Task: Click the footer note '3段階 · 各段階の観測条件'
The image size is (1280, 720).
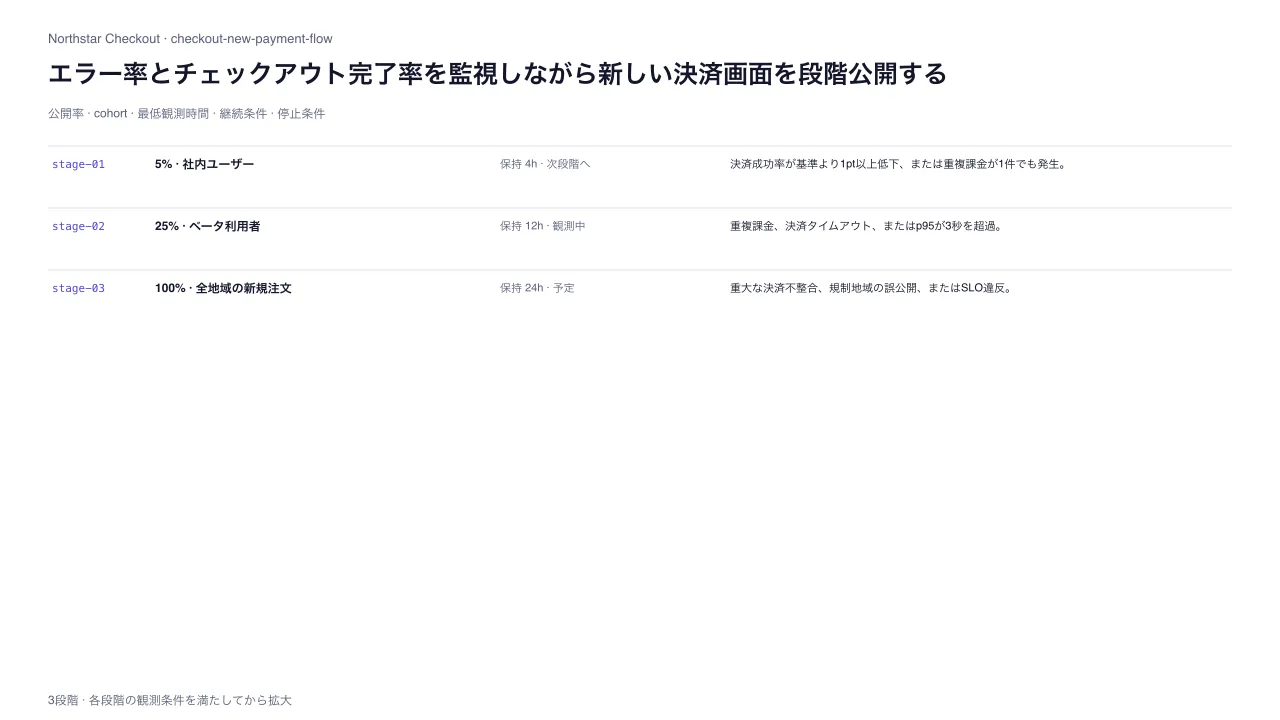Action: pyautogui.click(x=170, y=701)
